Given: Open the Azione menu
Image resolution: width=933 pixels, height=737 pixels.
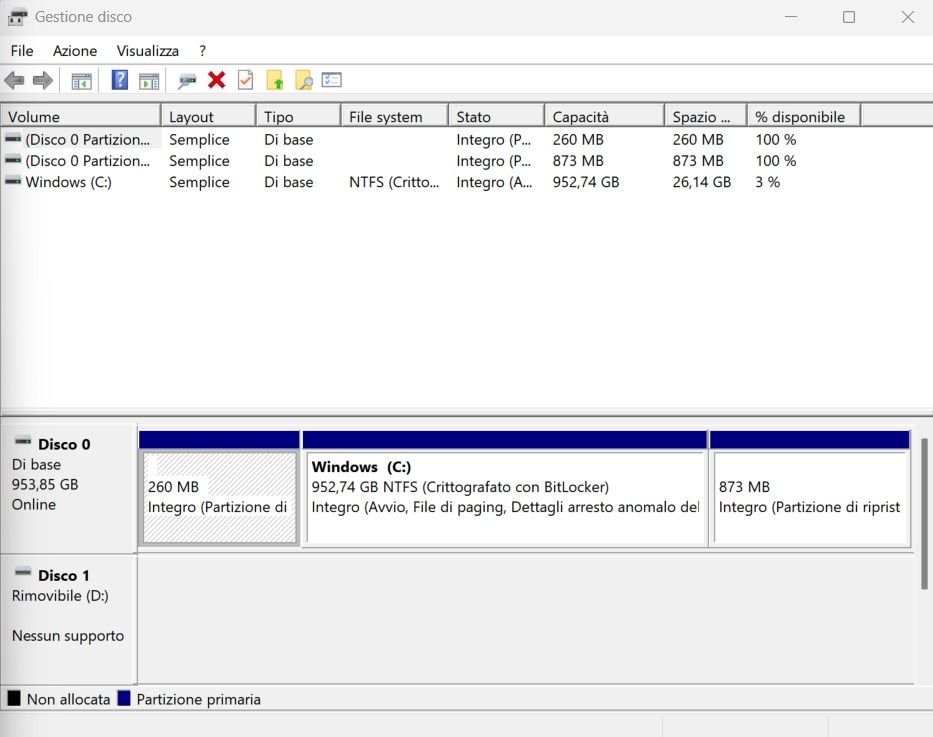Looking at the screenshot, I should pyautogui.click(x=75, y=51).
